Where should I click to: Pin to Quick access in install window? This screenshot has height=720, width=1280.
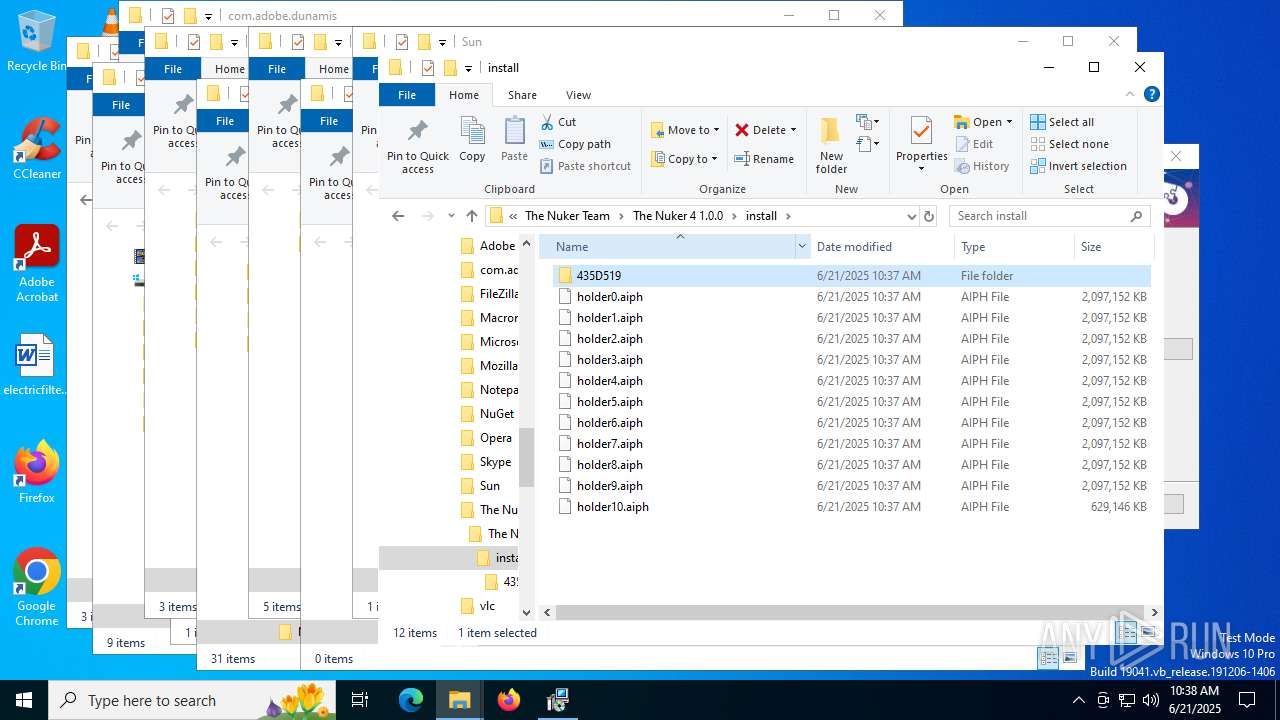pos(418,146)
